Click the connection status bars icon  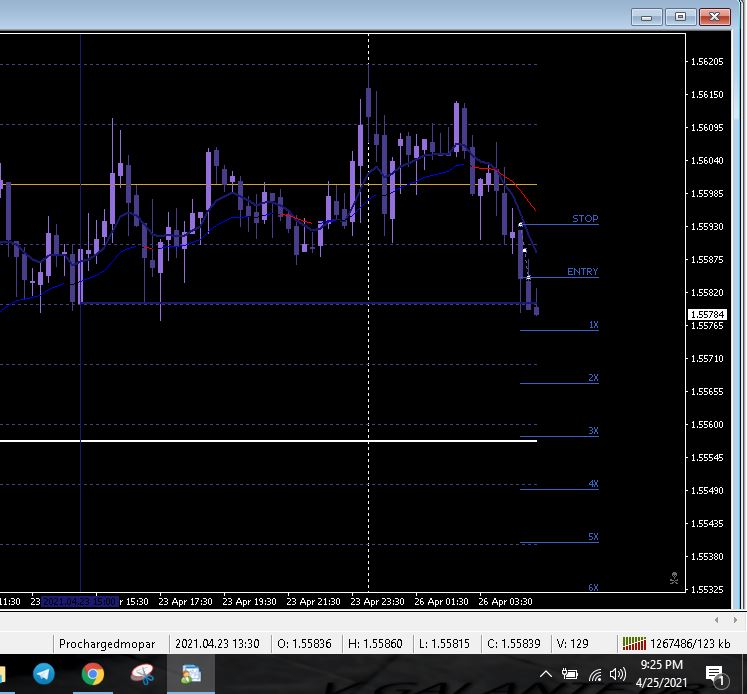[x=634, y=644]
